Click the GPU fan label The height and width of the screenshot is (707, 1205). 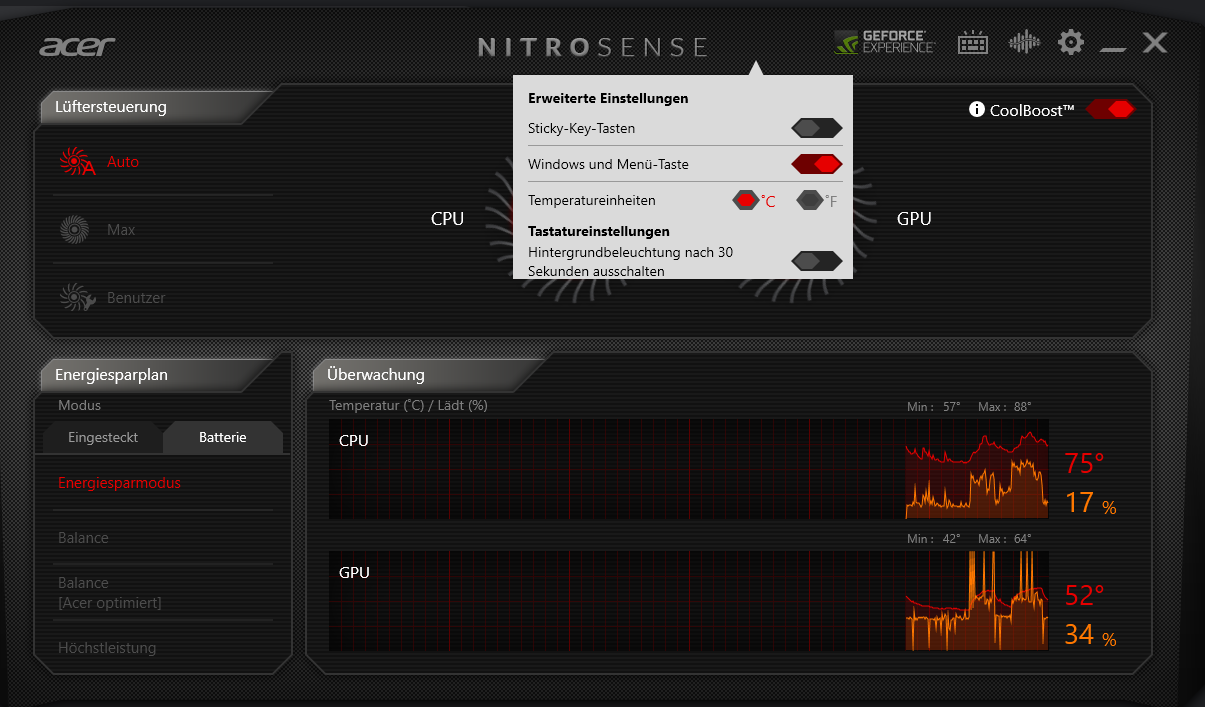coord(914,219)
